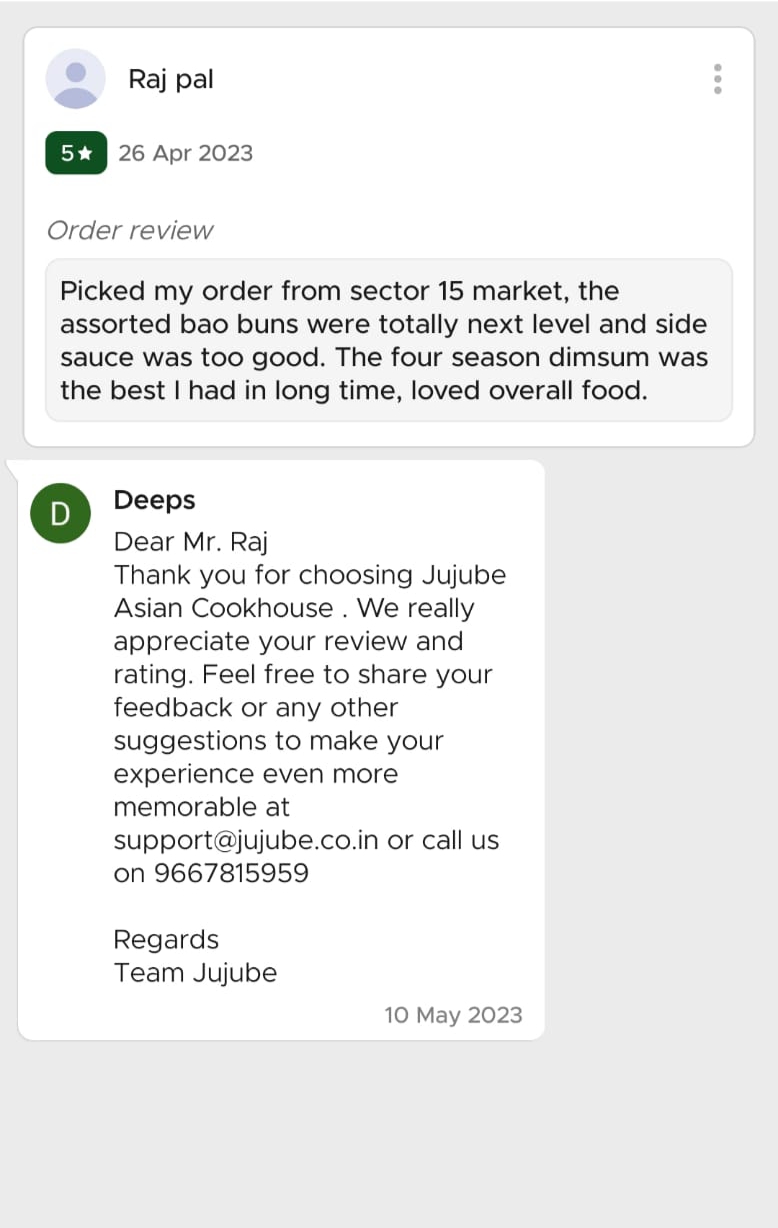
Task: Tap "suggestions to make your" reply line
Action: (278, 741)
